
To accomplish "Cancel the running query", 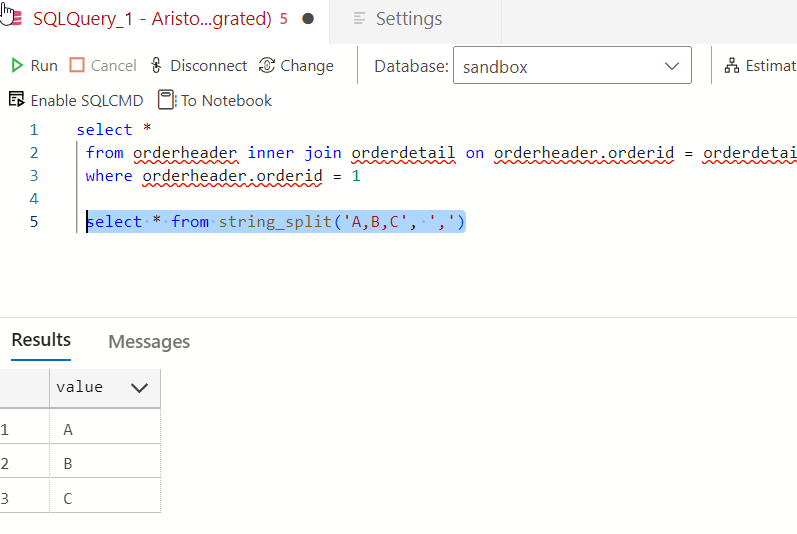I will pyautogui.click(x=103, y=66).
